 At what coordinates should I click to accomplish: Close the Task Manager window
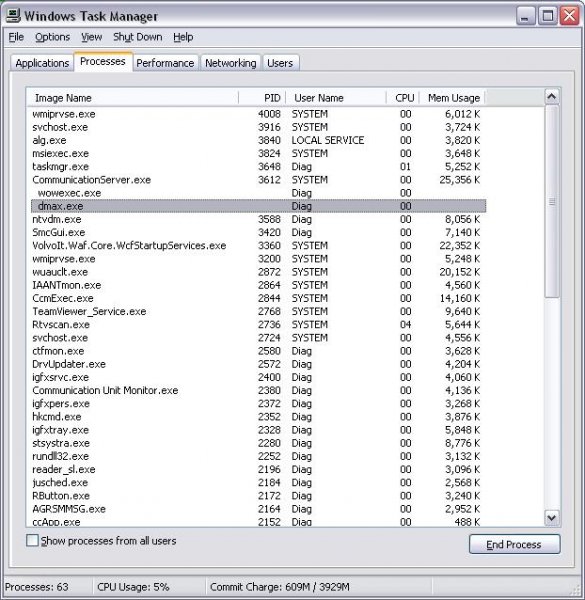(x=569, y=16)
